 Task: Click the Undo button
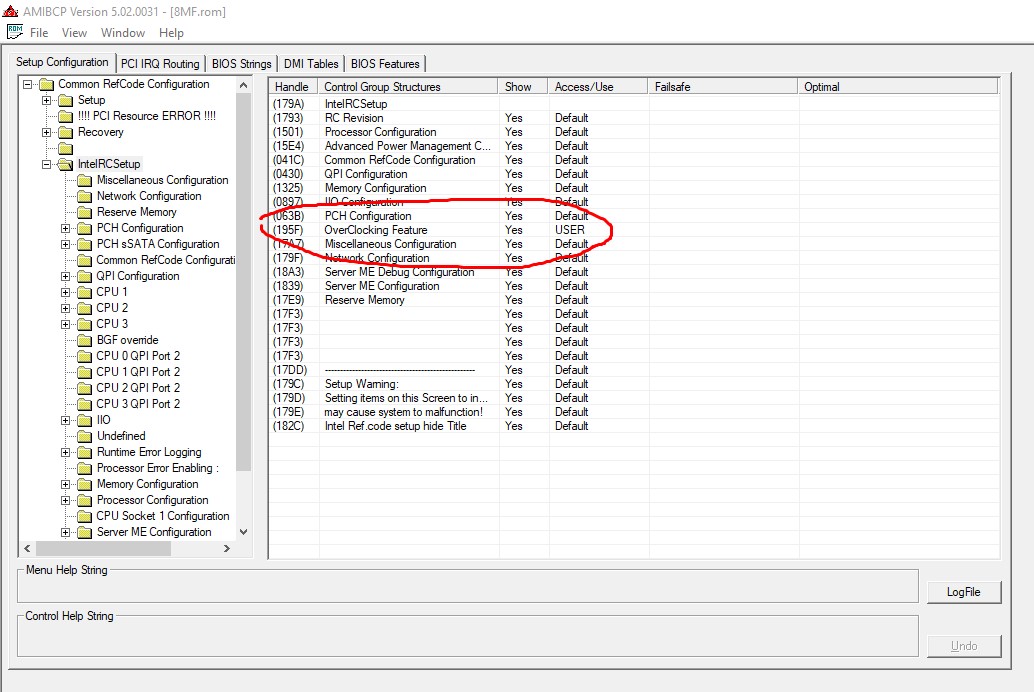tap(963, 646)
